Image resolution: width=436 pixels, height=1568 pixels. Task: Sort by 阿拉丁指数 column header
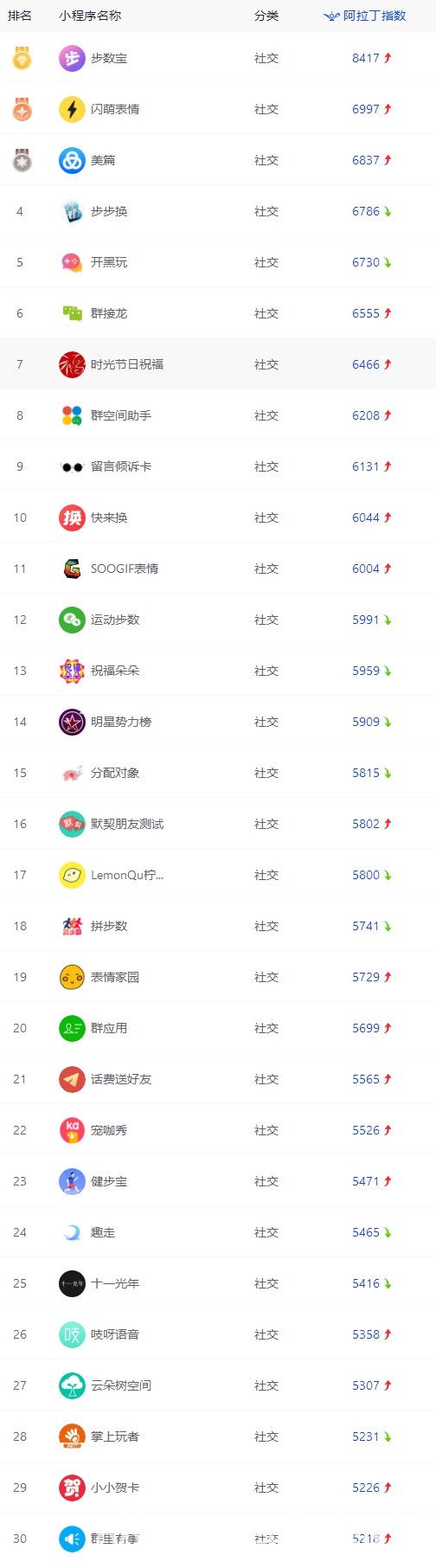pos(364,16)
